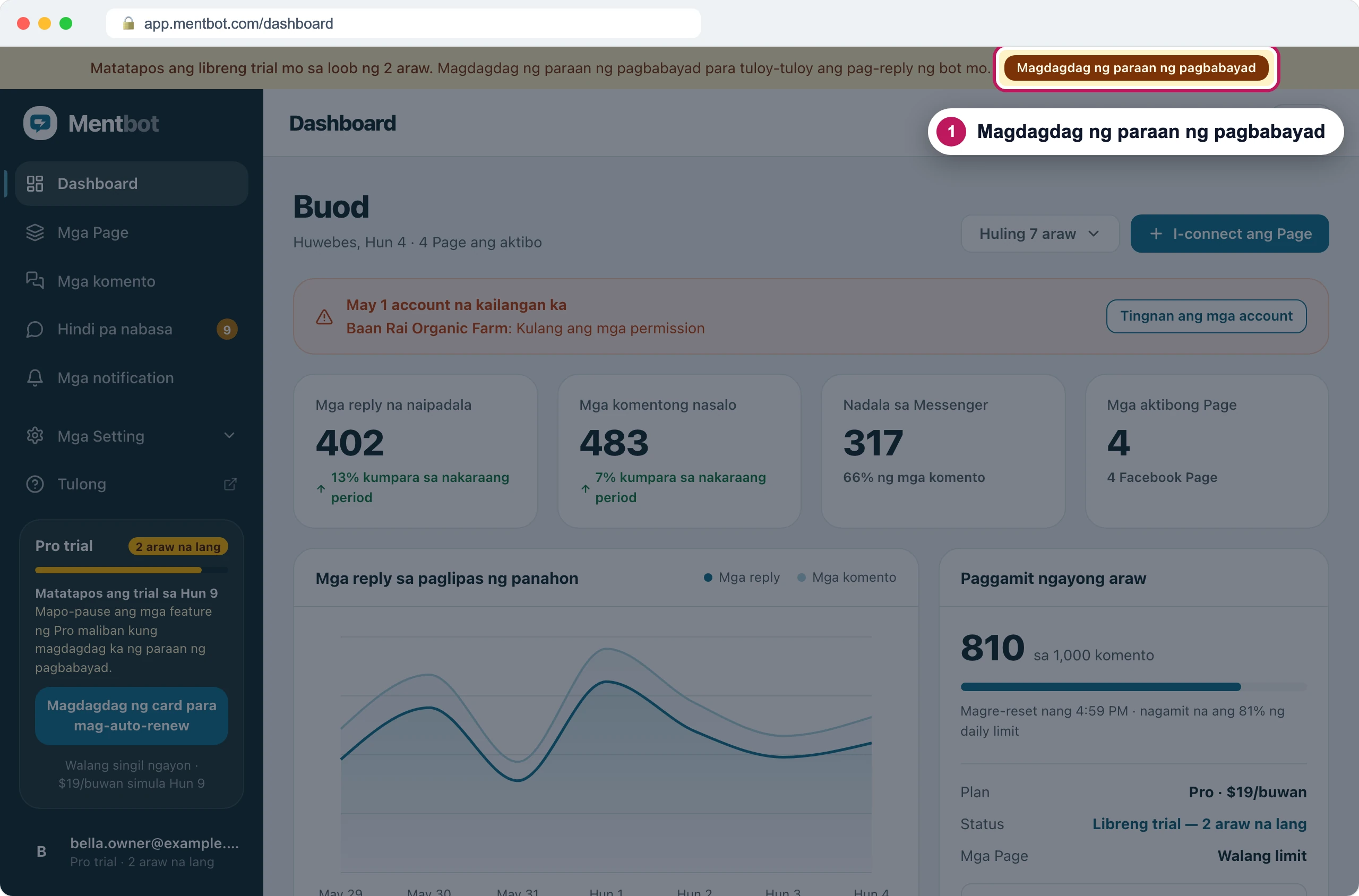Toggle the Mga reply chart legend

point(742,577)
